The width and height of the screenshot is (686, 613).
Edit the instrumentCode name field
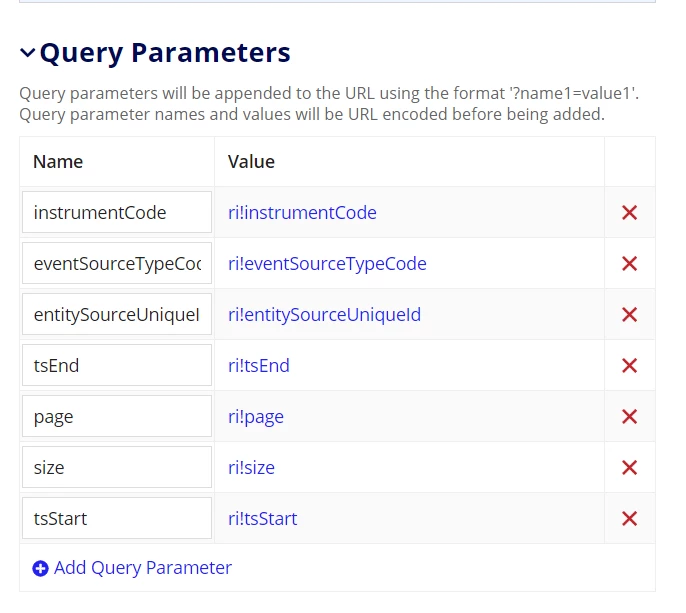click(x=117, y=212)
